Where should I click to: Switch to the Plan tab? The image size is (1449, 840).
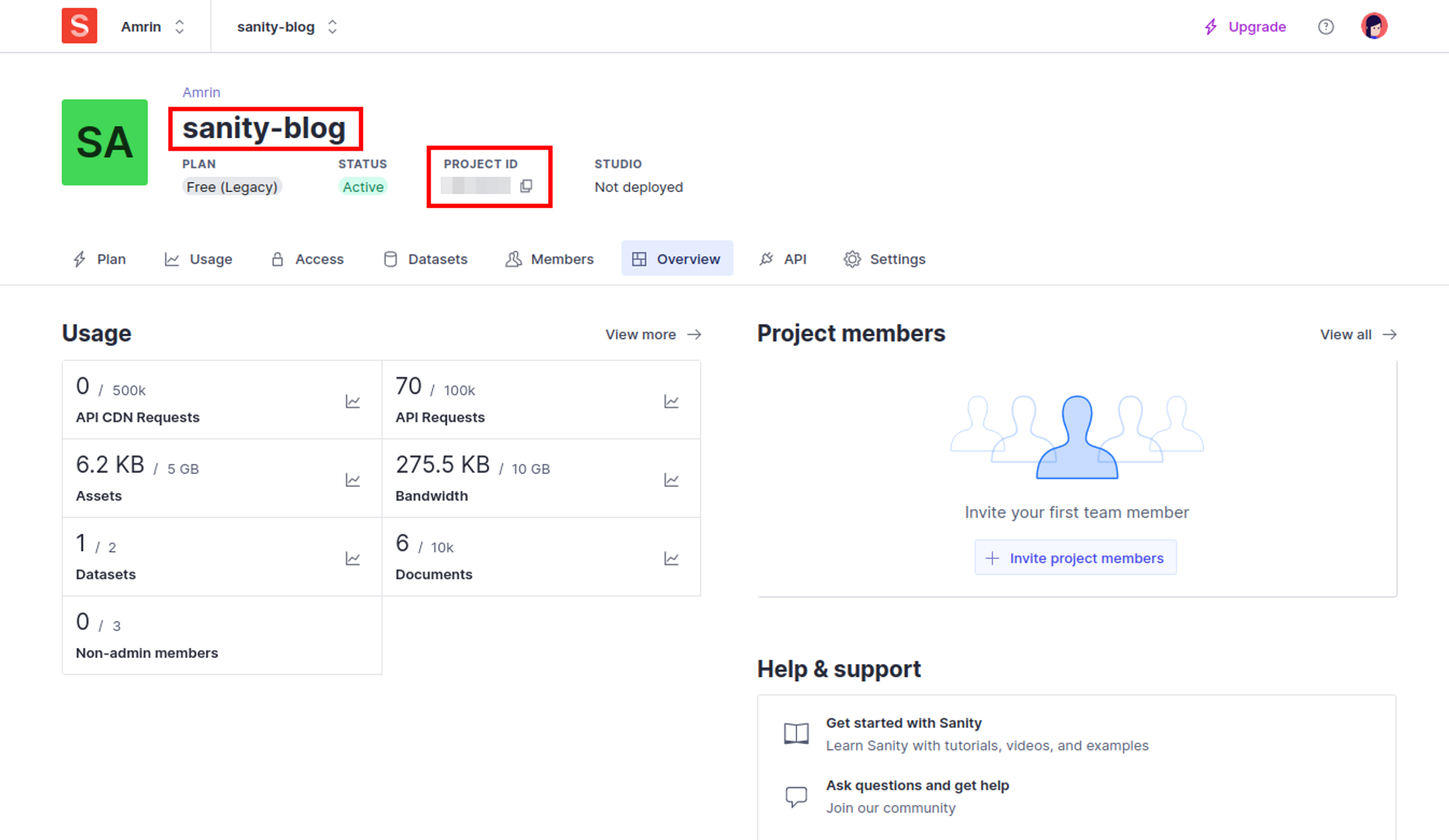[x=99, y=259]
